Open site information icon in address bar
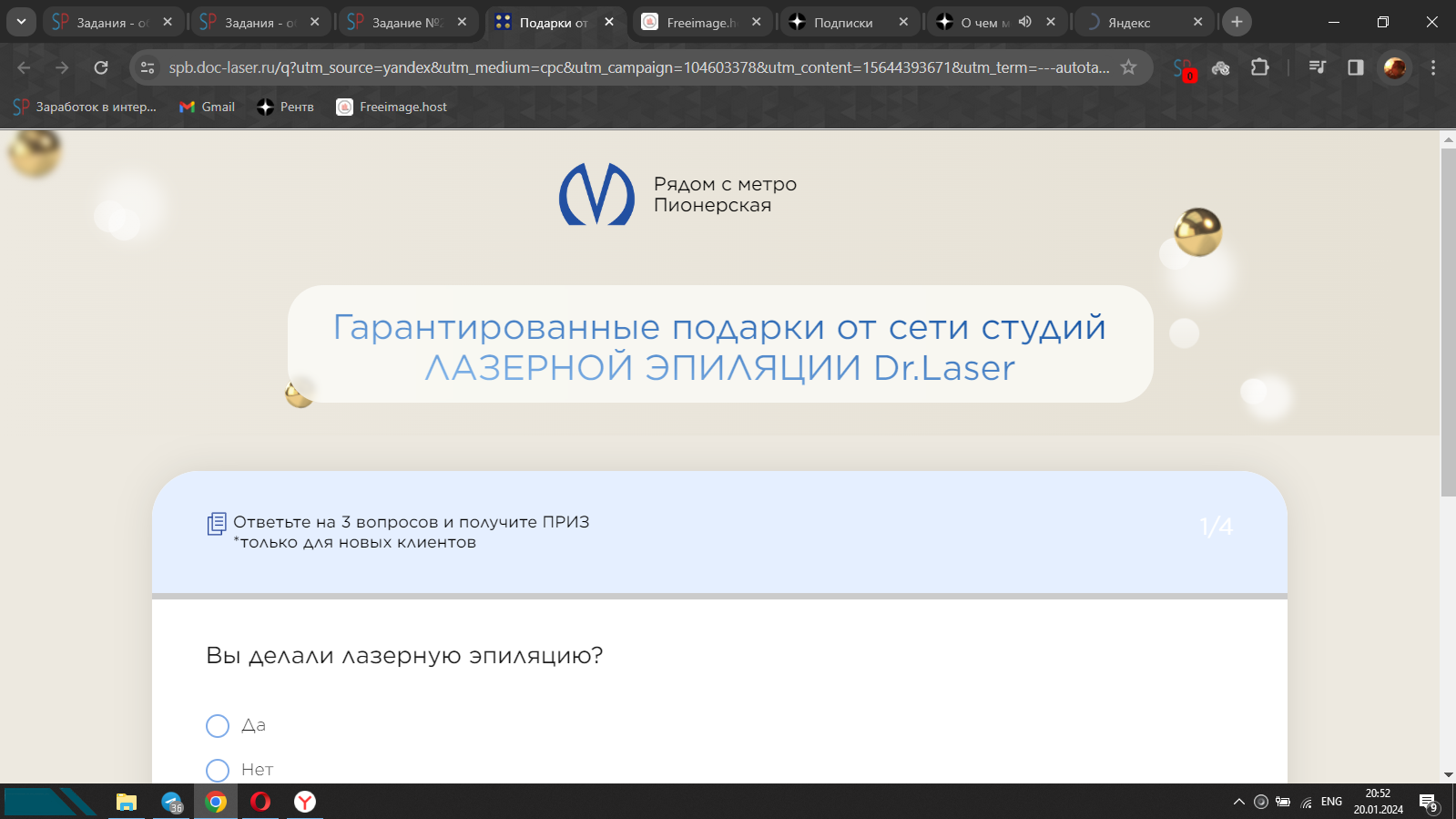This screenshot has width=1456, height=819. 148,67
